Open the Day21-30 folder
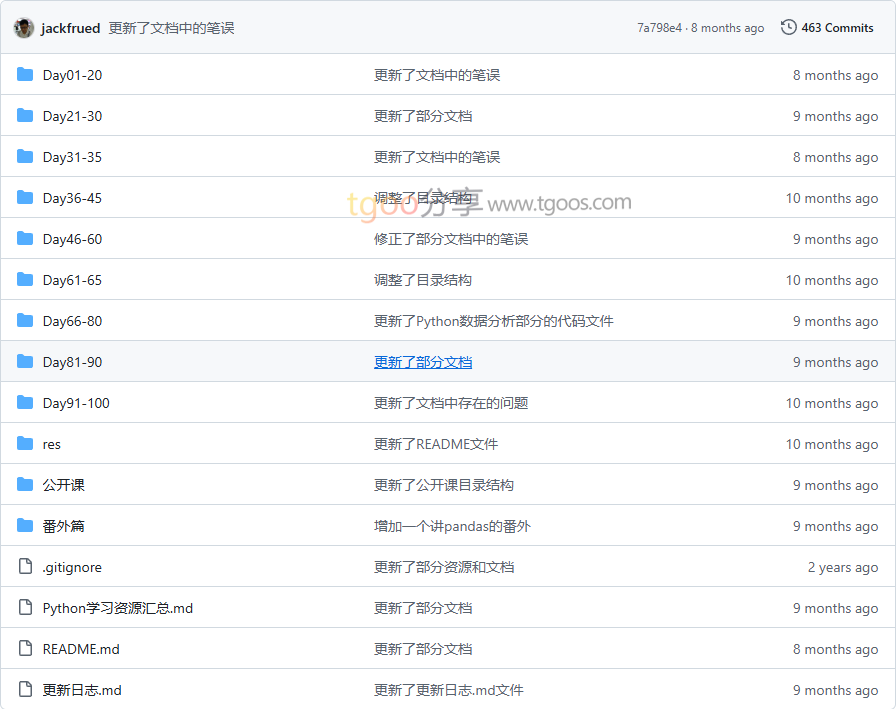Viewport: 896px width, 710px height. tap(72, 116)
